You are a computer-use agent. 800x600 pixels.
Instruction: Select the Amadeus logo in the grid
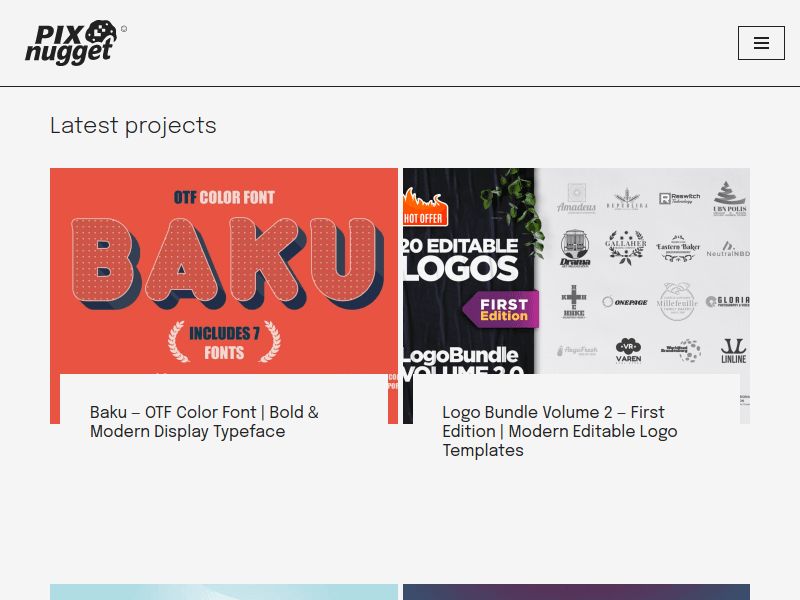pos(576,198)
